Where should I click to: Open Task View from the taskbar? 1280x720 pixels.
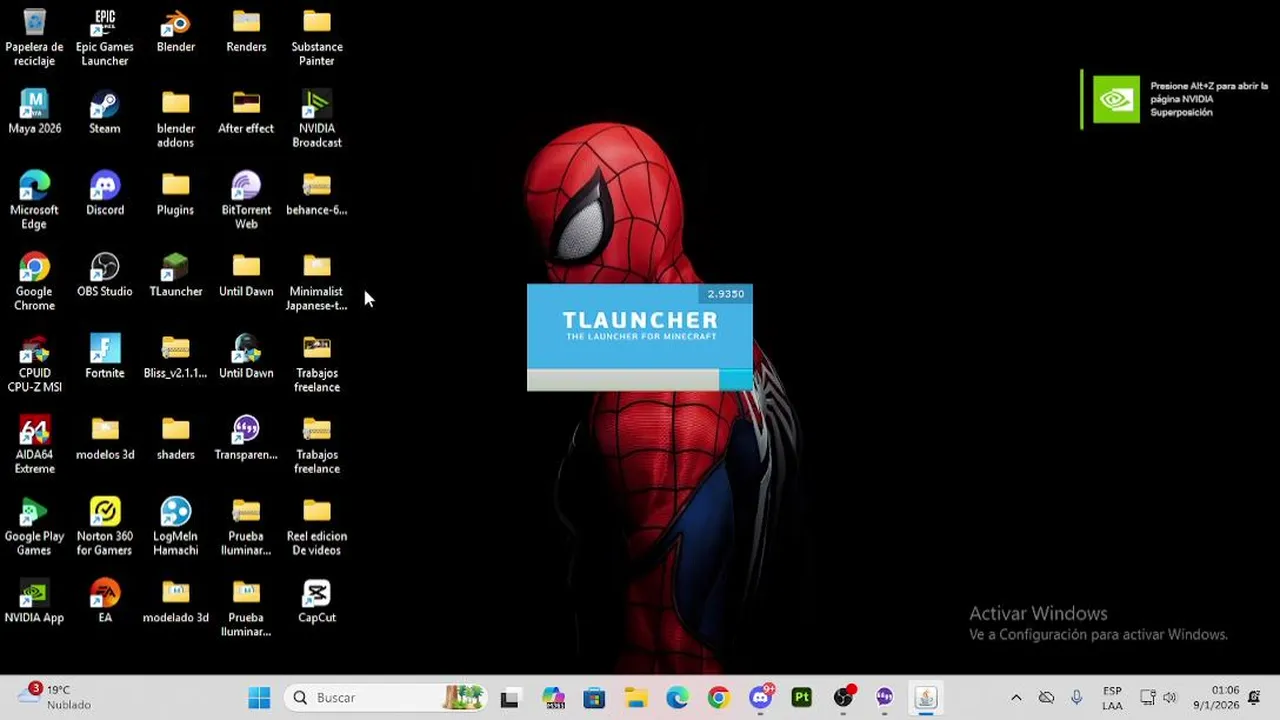[510, 698]
